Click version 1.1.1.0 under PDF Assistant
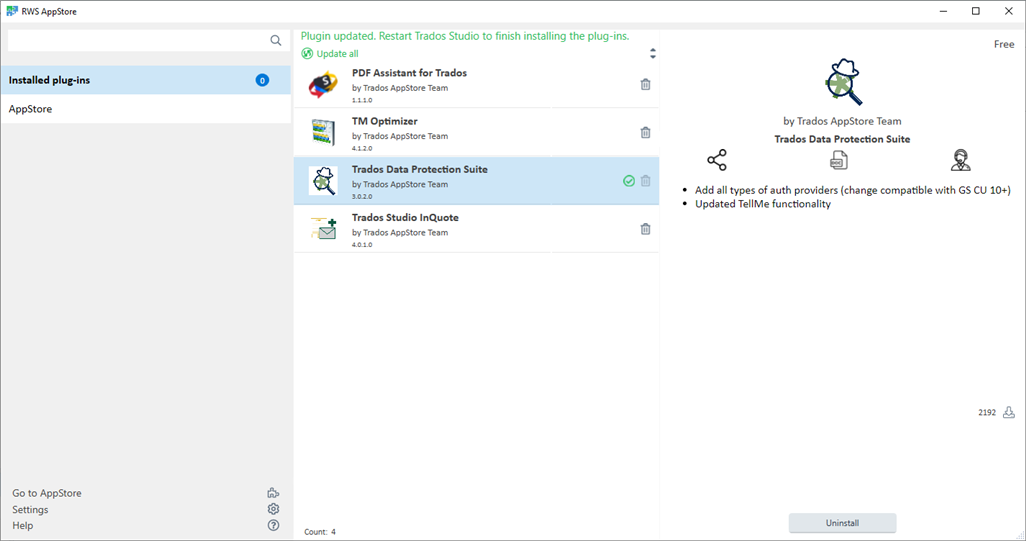 [362, 100]
